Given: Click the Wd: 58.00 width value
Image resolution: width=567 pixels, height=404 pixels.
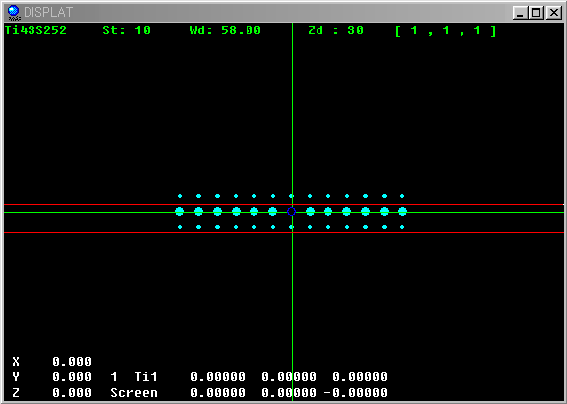Looking at the screenshot, I should tap(225, 30).
